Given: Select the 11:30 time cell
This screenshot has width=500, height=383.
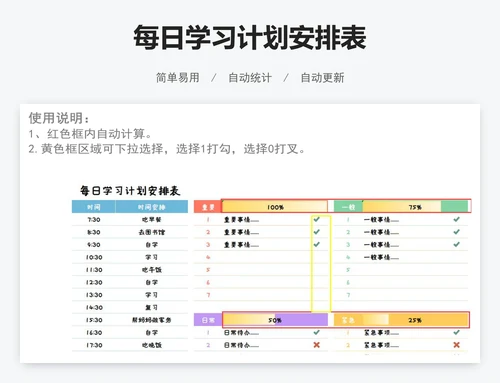Looking at the screenshot, I should (x=94, y=270).
